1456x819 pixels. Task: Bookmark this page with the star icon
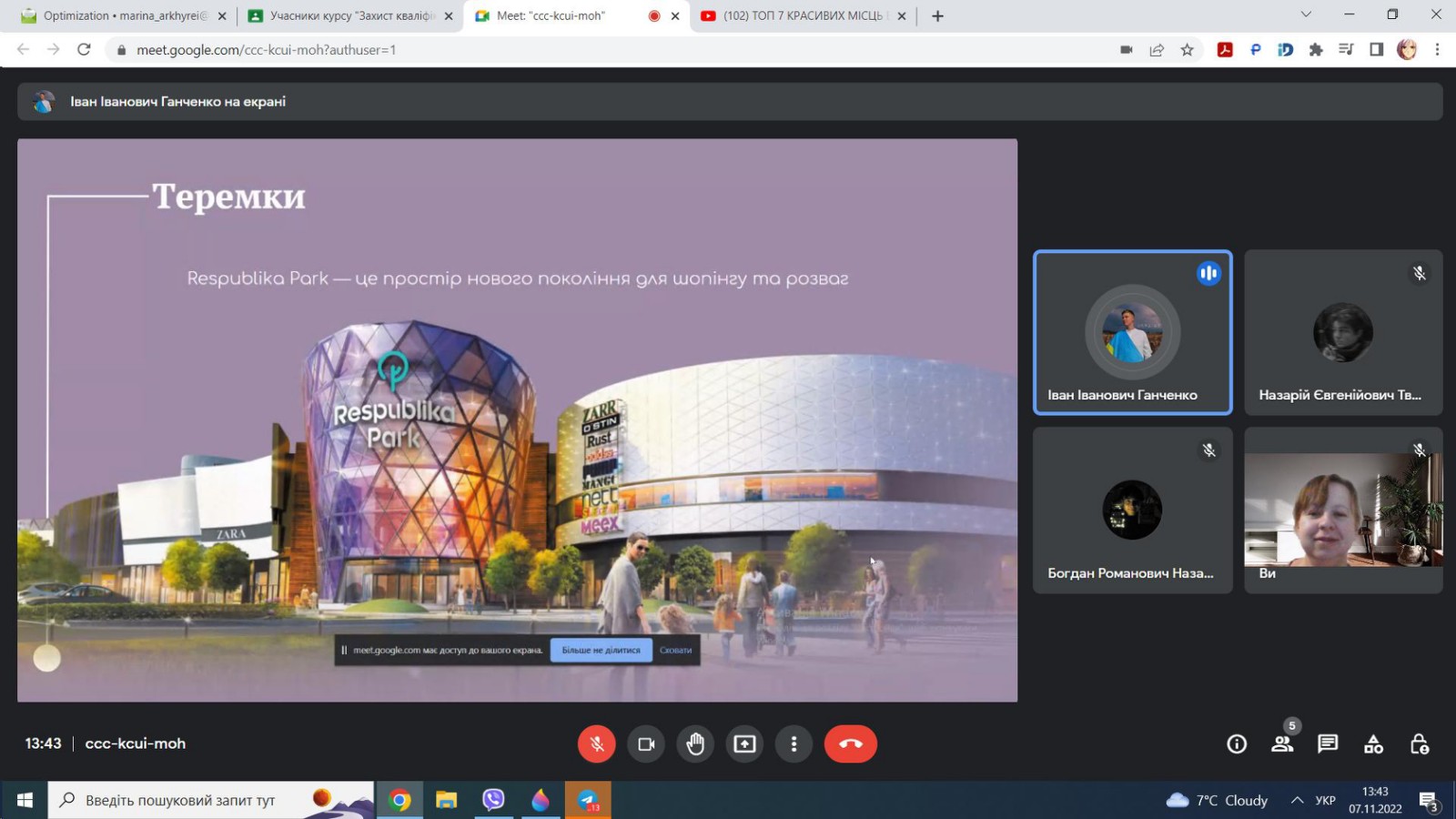tap(1187, 50)
